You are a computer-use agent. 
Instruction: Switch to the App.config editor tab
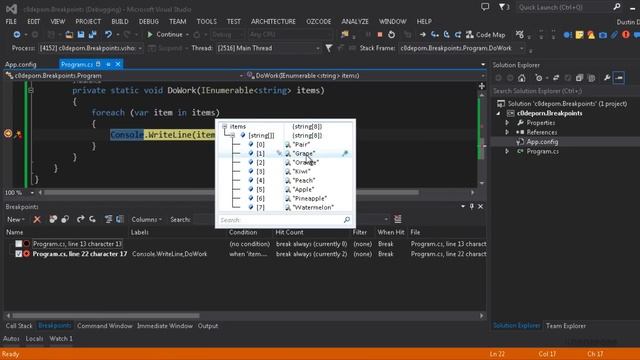point(21,64)
